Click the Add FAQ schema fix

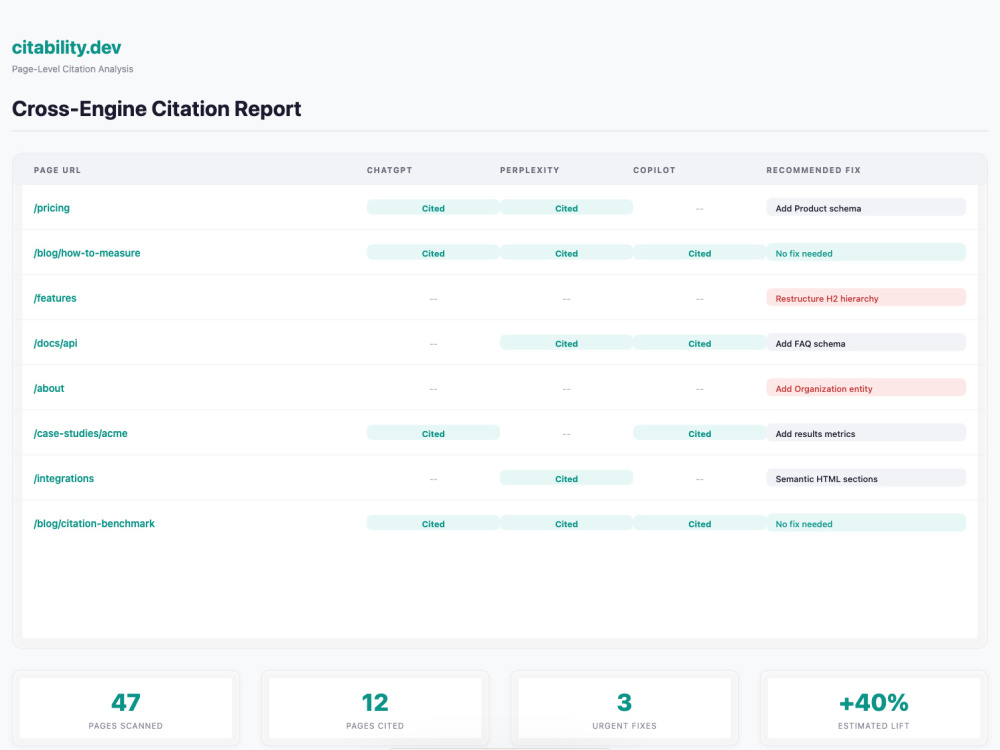click(x=866, y=343)
